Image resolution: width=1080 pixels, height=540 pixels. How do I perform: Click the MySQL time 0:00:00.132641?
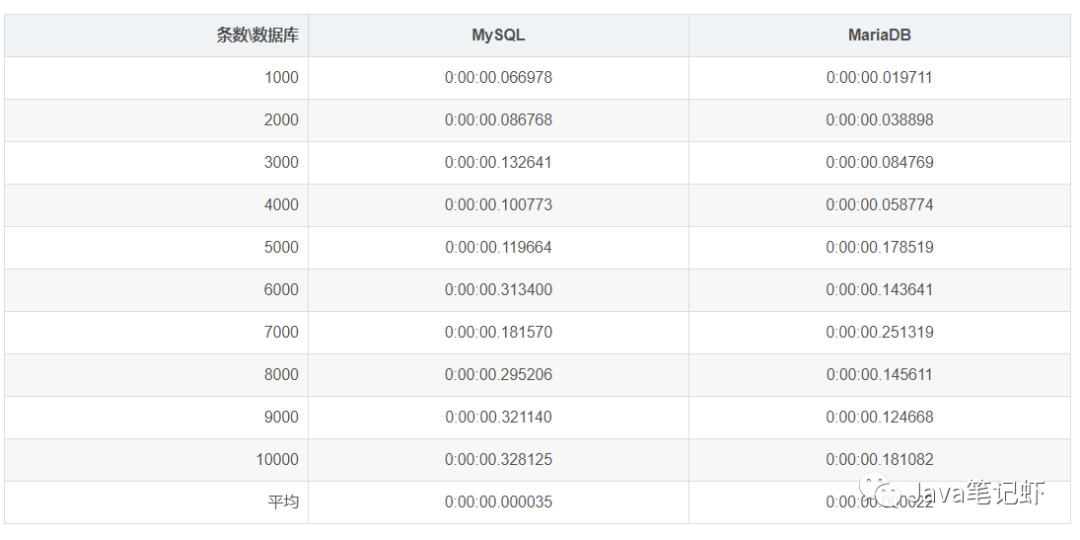pyautogui.click(x=498, y=162)
